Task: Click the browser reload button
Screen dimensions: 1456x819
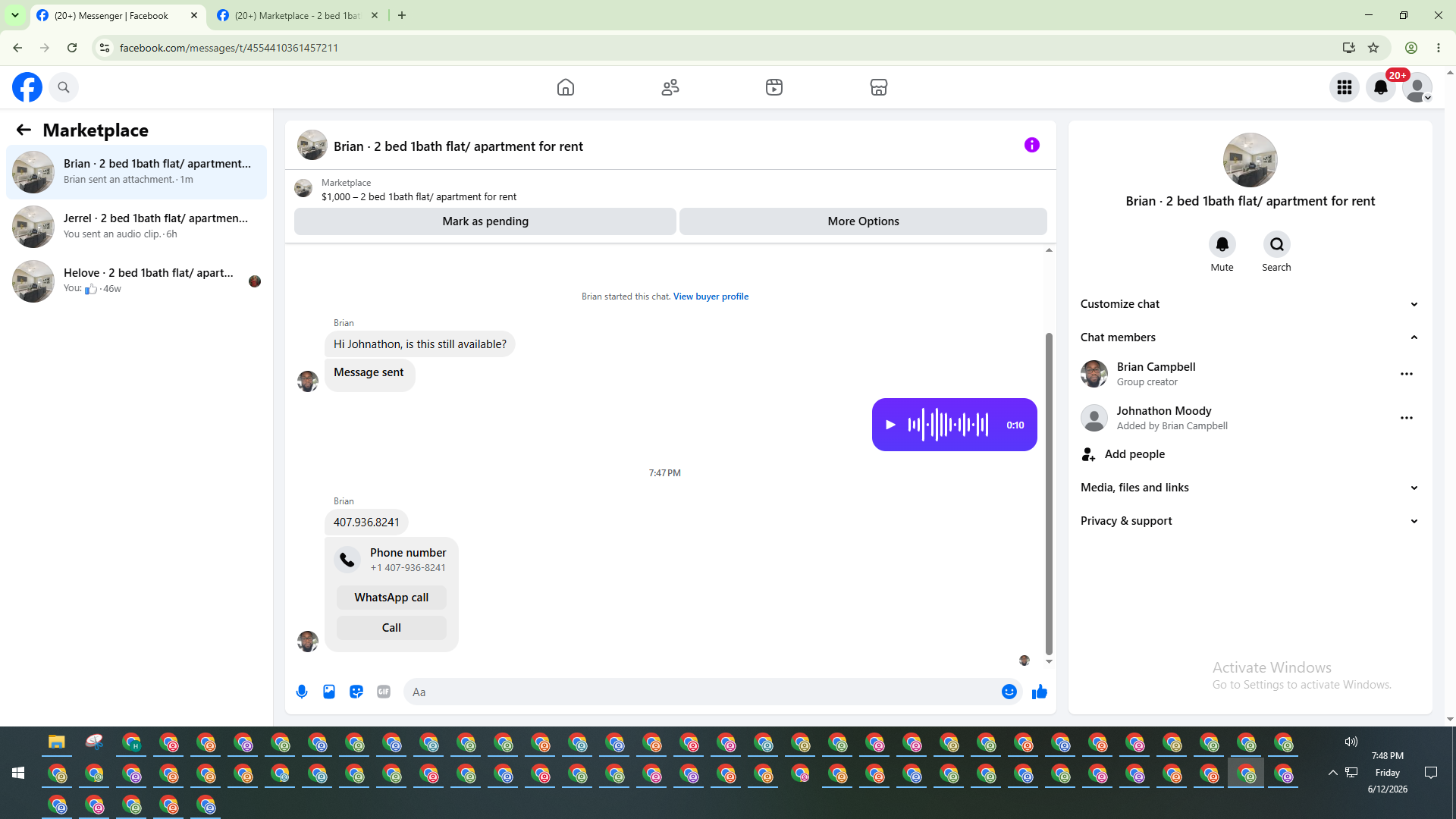Action: (x=72, y=48)
